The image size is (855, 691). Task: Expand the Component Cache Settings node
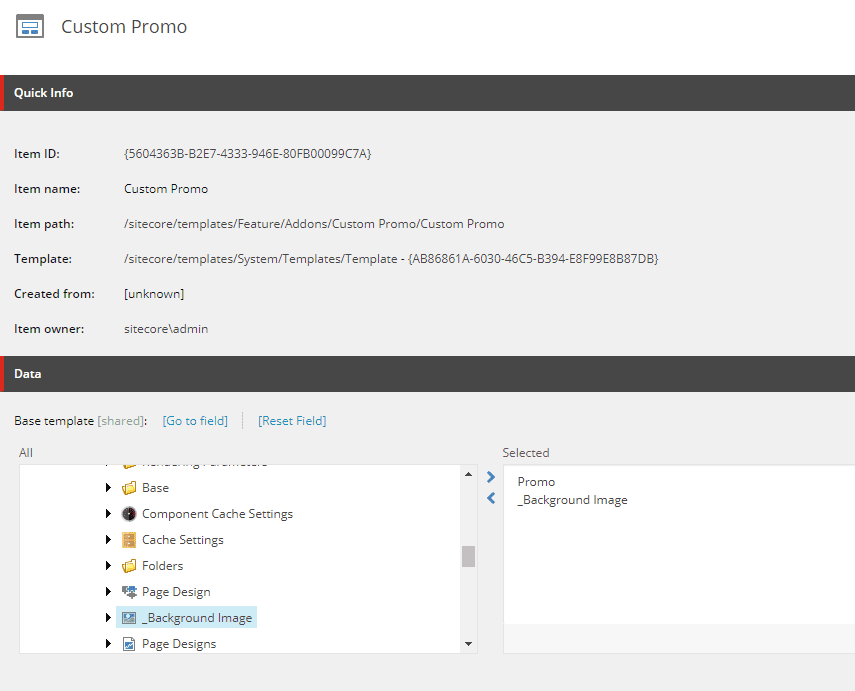pyautogui.click(x=108, y=514)
